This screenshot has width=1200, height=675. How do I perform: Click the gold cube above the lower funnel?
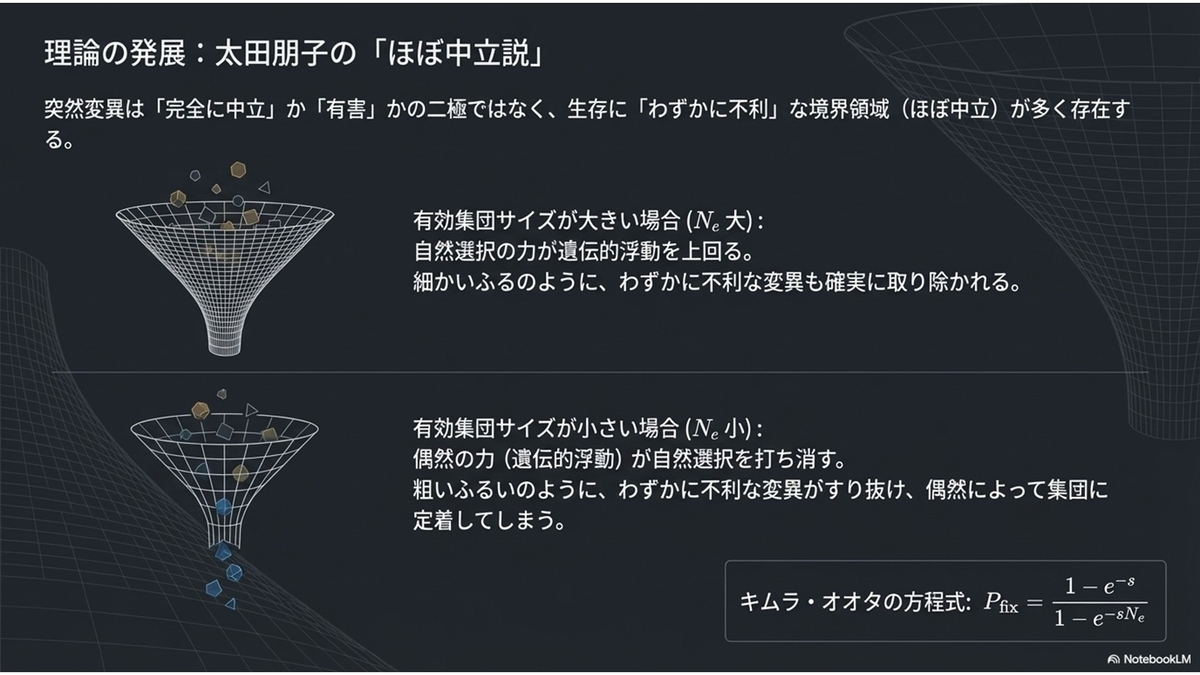200,409
